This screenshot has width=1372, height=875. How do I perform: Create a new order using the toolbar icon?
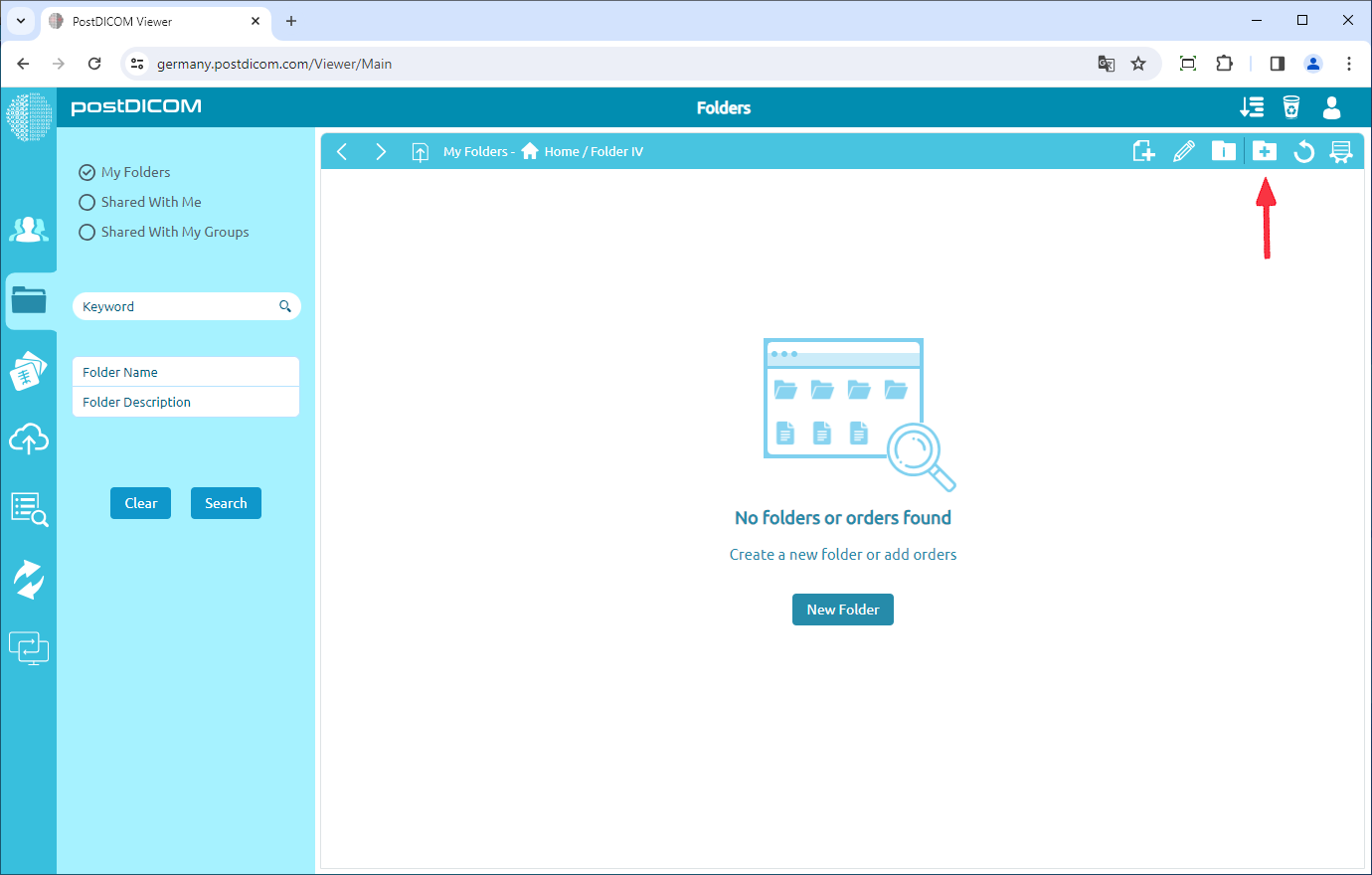coord(1143,151)
